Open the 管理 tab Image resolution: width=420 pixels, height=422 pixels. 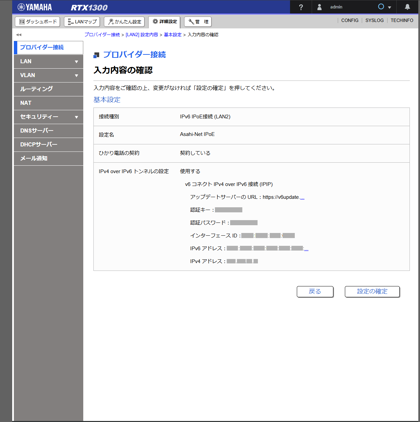pos(198,22)
